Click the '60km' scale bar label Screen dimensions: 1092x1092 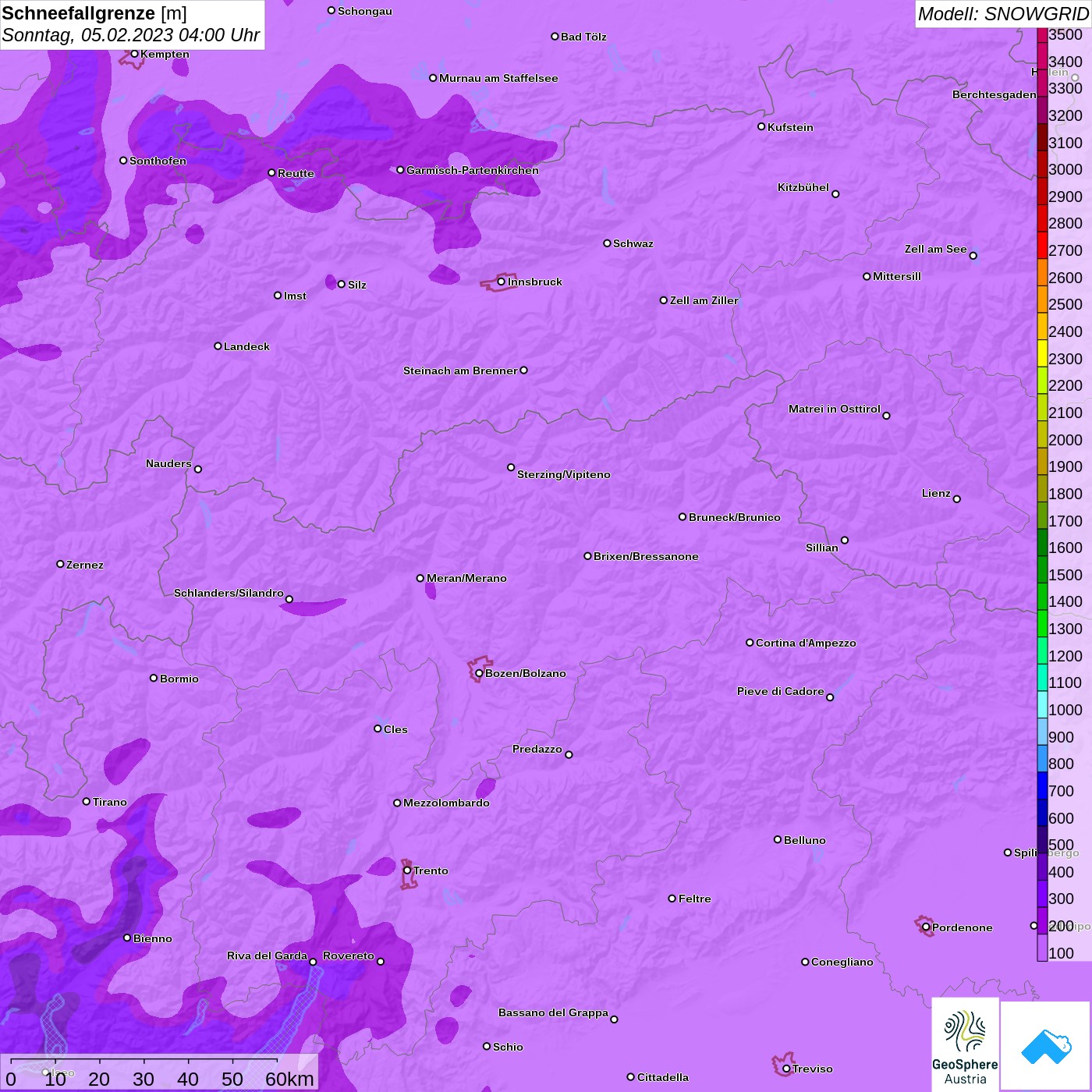point(289,1079)
